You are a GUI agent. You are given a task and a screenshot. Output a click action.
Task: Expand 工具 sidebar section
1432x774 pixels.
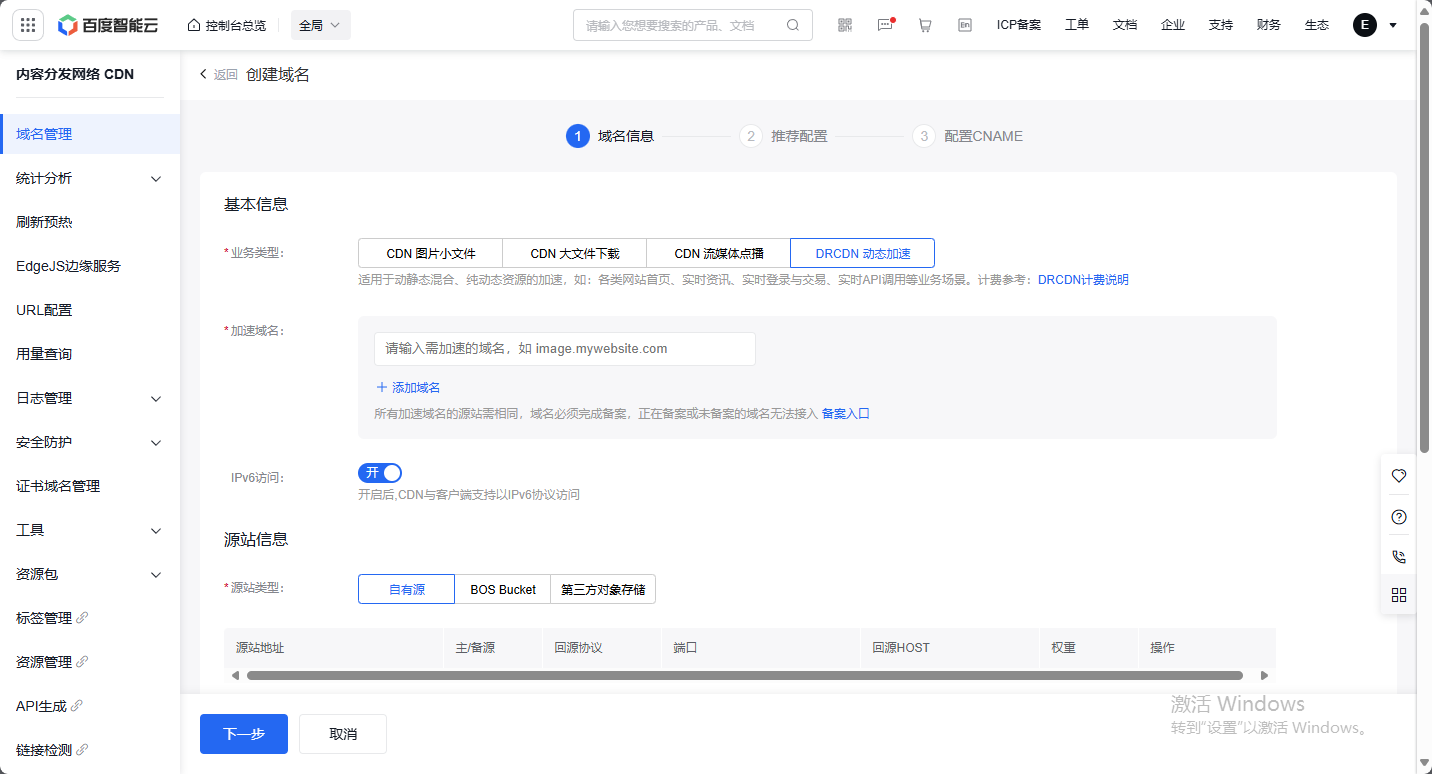pyautogui.click(x=90, y=530)
